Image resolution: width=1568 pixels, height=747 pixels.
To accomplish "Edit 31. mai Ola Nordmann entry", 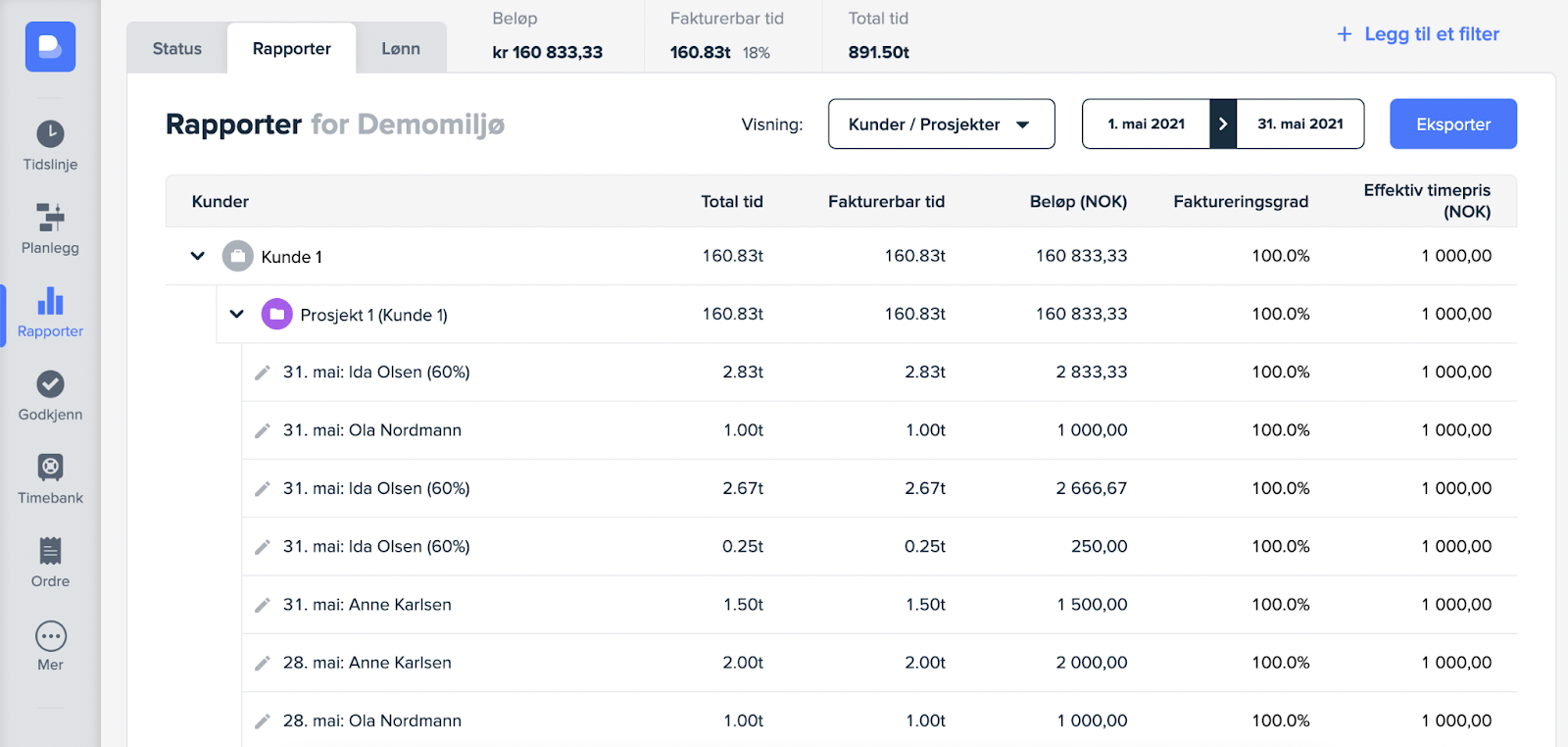I will coord(262,430).
